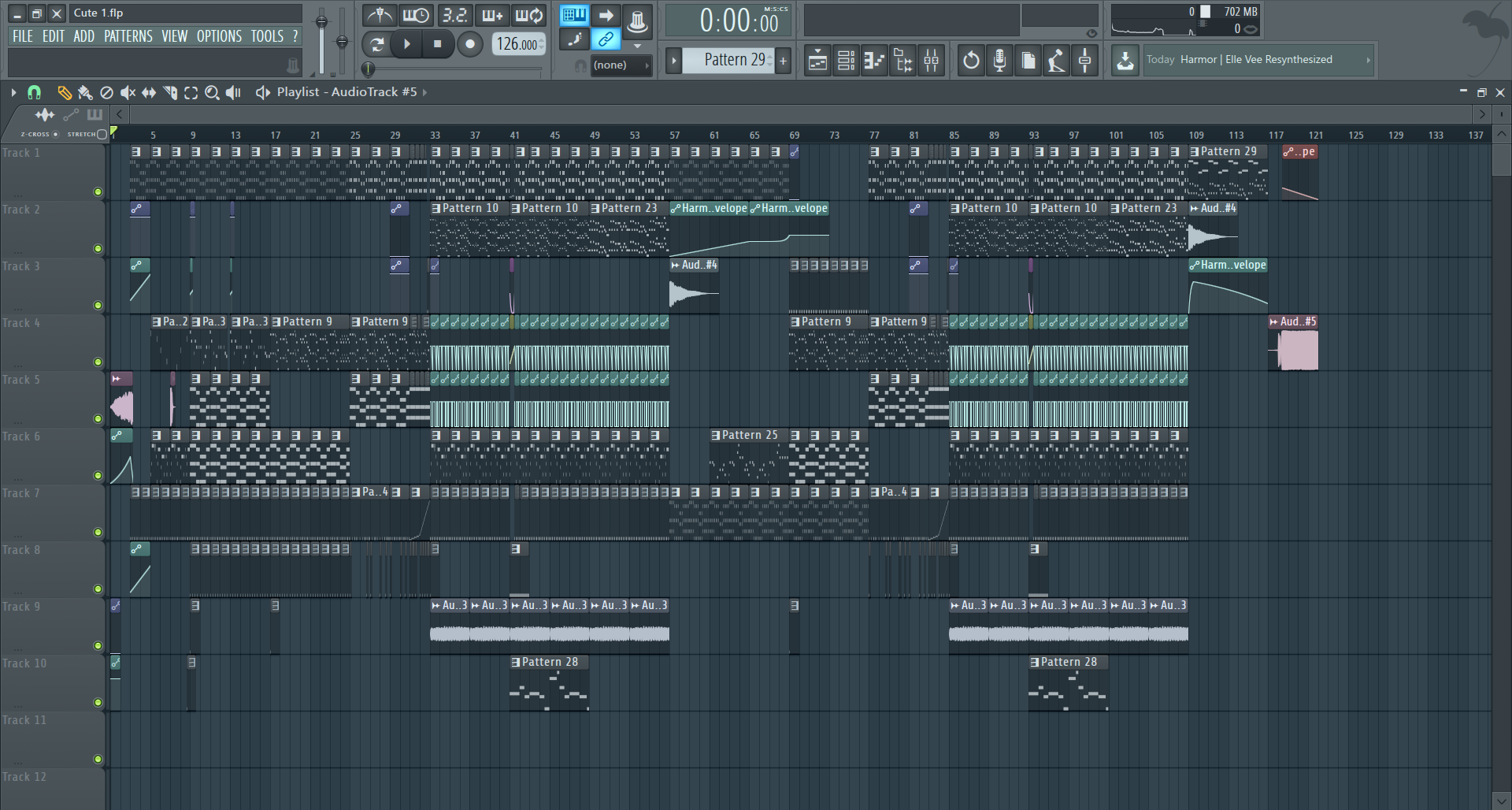1512x810 pixels.
Task: Open the VIEW menu
Action: 174,36
